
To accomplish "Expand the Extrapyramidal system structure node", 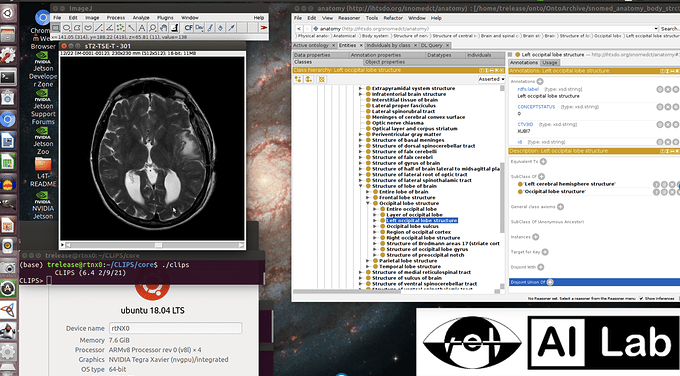I will coord(360,88).
